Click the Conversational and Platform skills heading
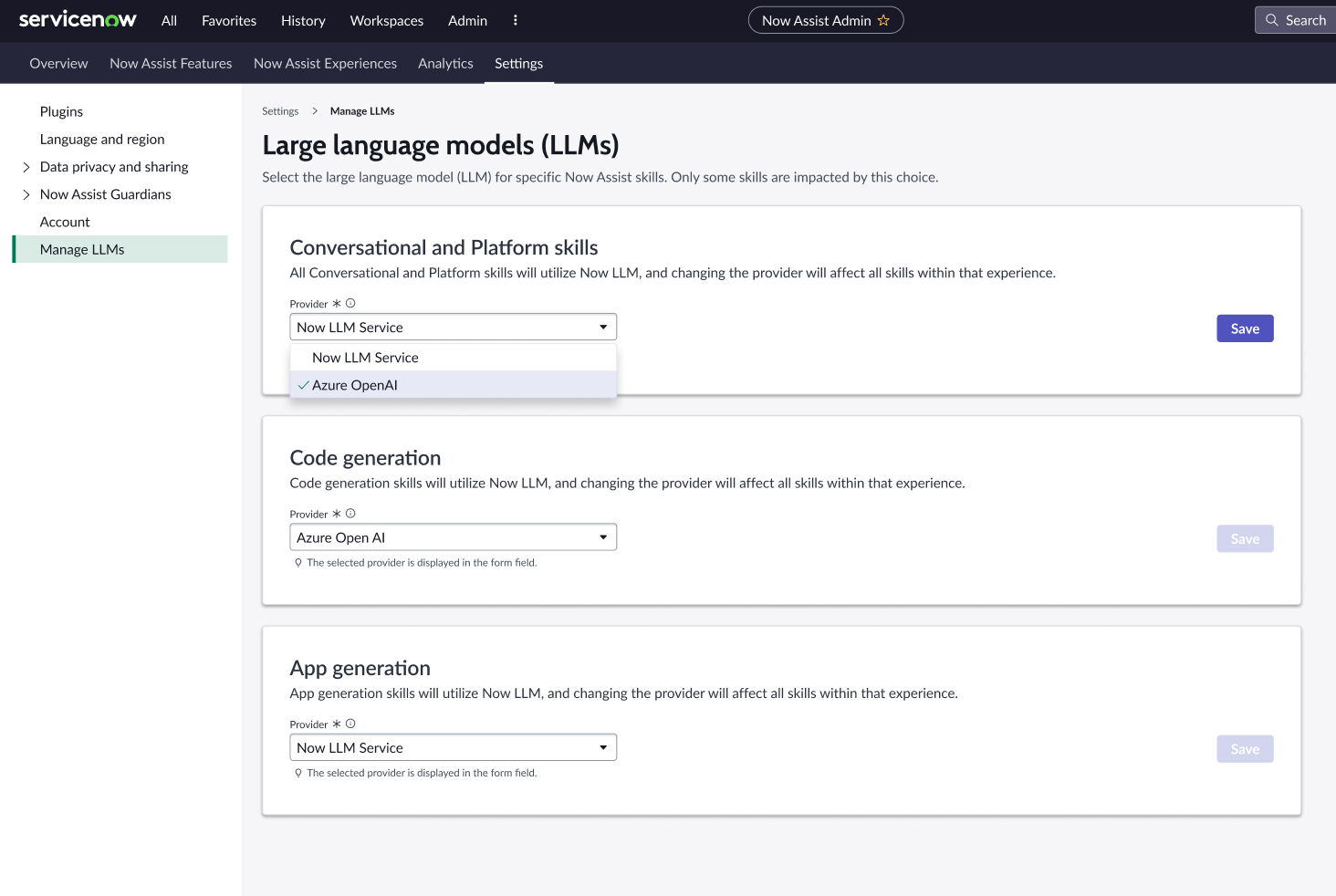 pos(444,247)
